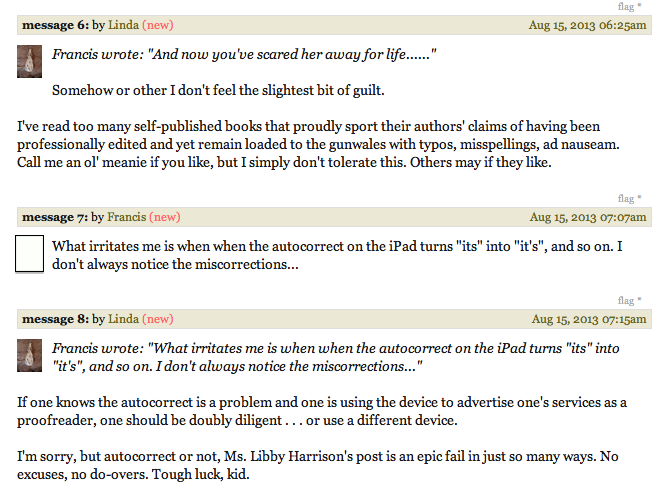Click the Aug 15, 2013 07:15am timestamp

[x=589, y=319]
